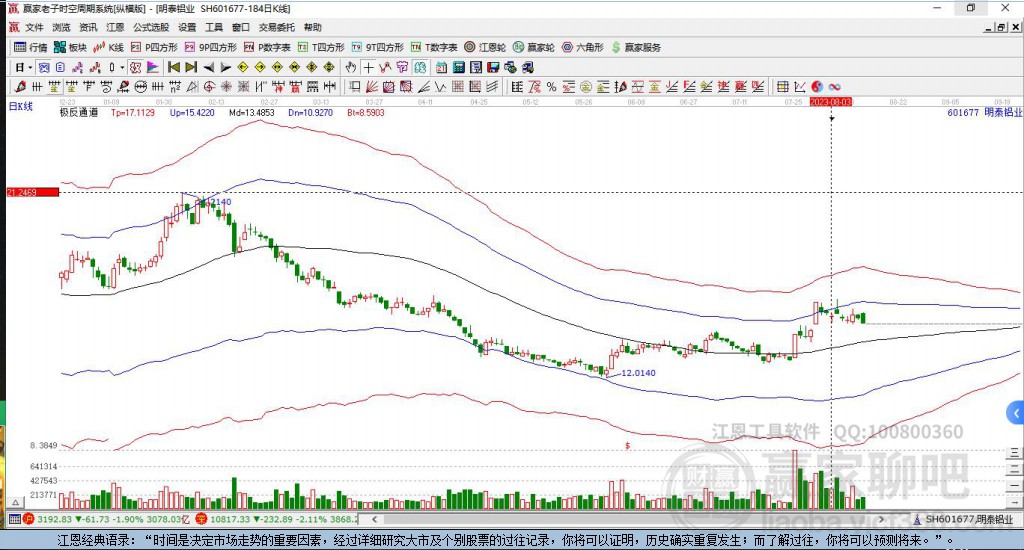Expand the candlestick style dropdown arrow

[121, 67]
